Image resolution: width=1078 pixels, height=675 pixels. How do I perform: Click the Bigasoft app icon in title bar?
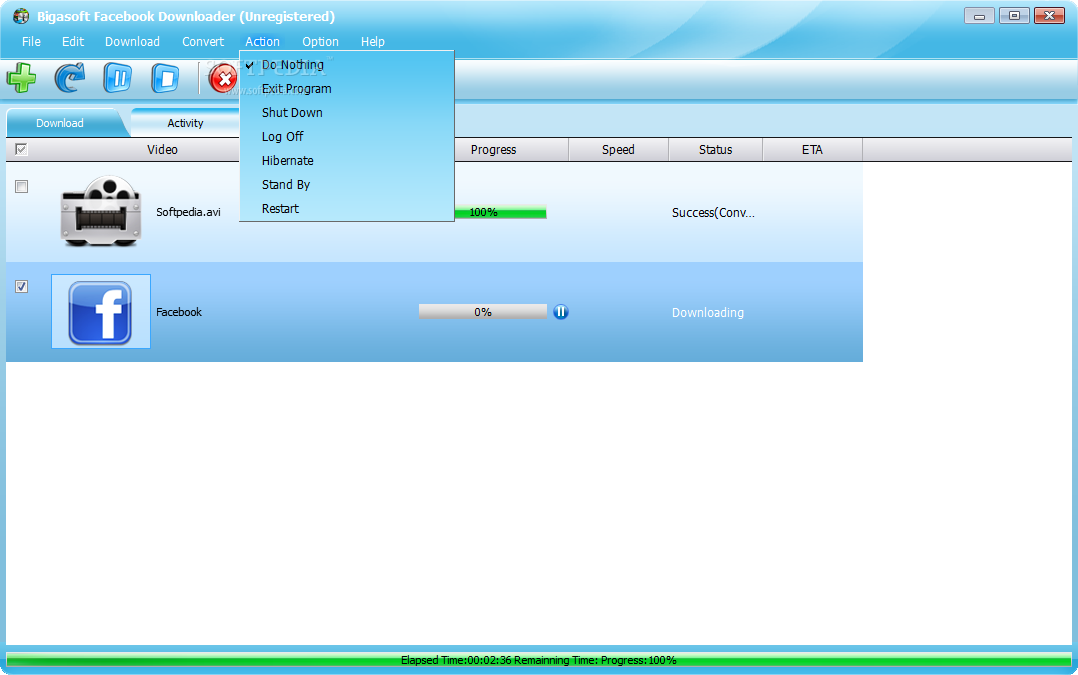tap(21, 16)
